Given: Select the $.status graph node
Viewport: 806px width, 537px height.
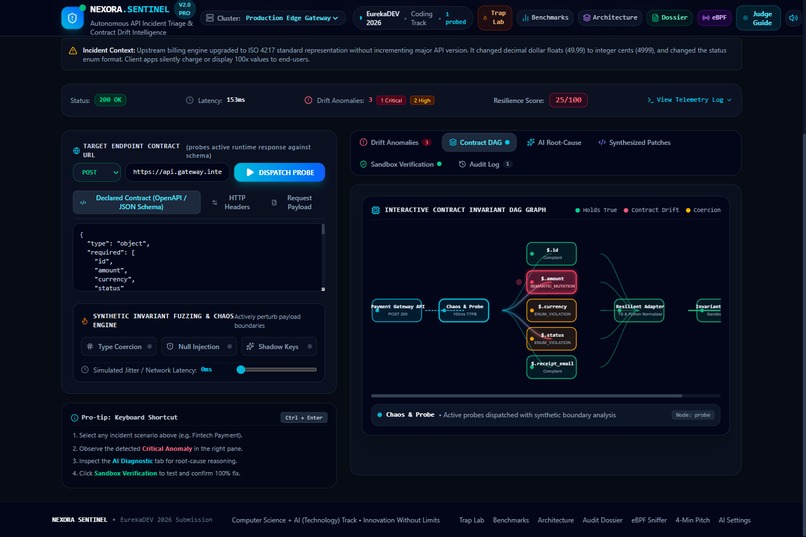Looking at the screenshot, I should [x=552, y=339].
